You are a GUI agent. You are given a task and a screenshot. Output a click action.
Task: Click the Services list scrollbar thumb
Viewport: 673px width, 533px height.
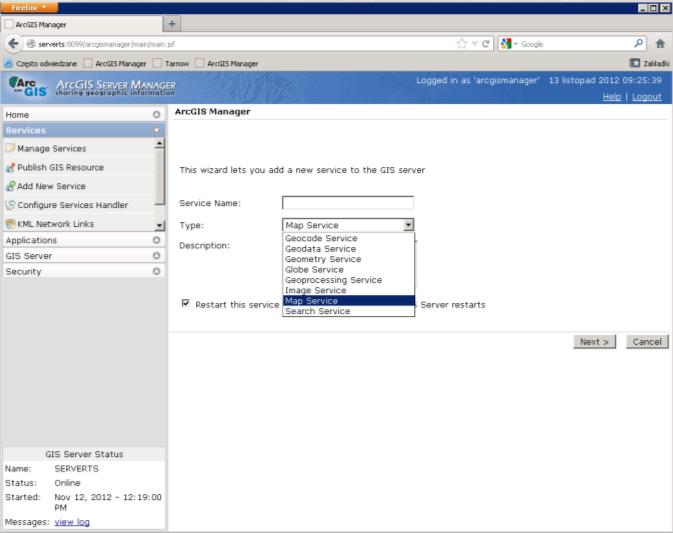click(x=159, y=176)
